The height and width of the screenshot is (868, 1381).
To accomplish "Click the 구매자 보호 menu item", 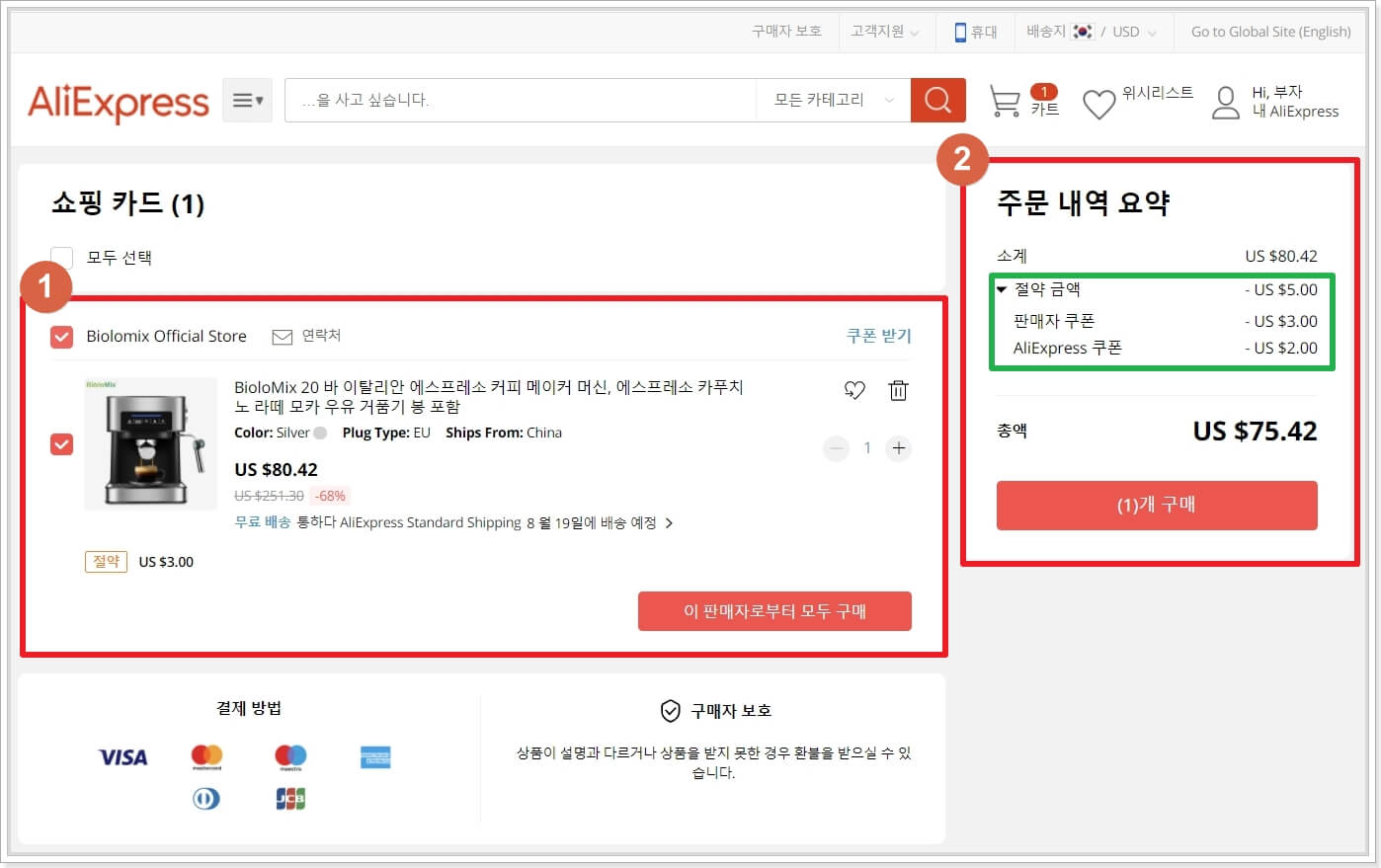I will pos(785,31).
